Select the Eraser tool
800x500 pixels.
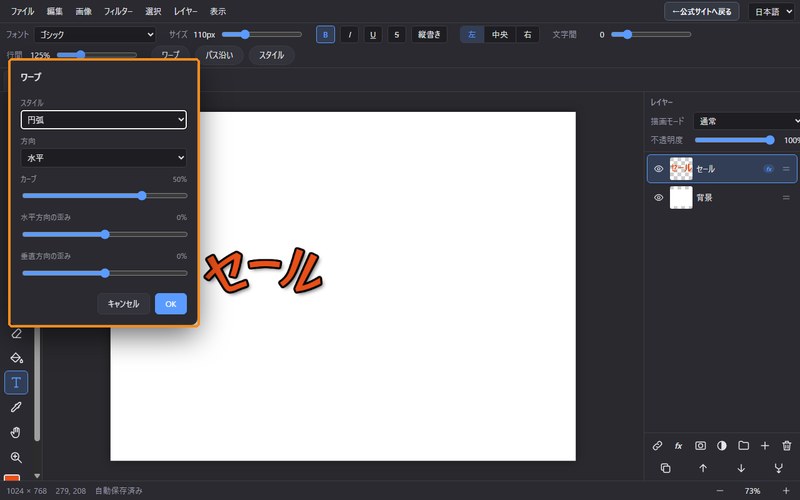point(16,334)
